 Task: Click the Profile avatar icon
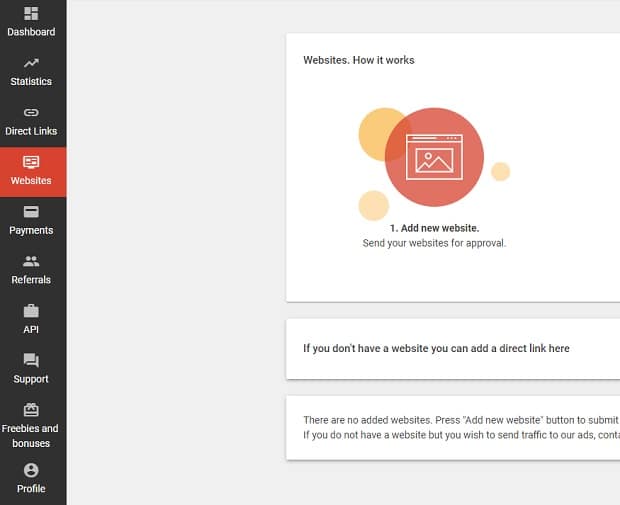31,470
